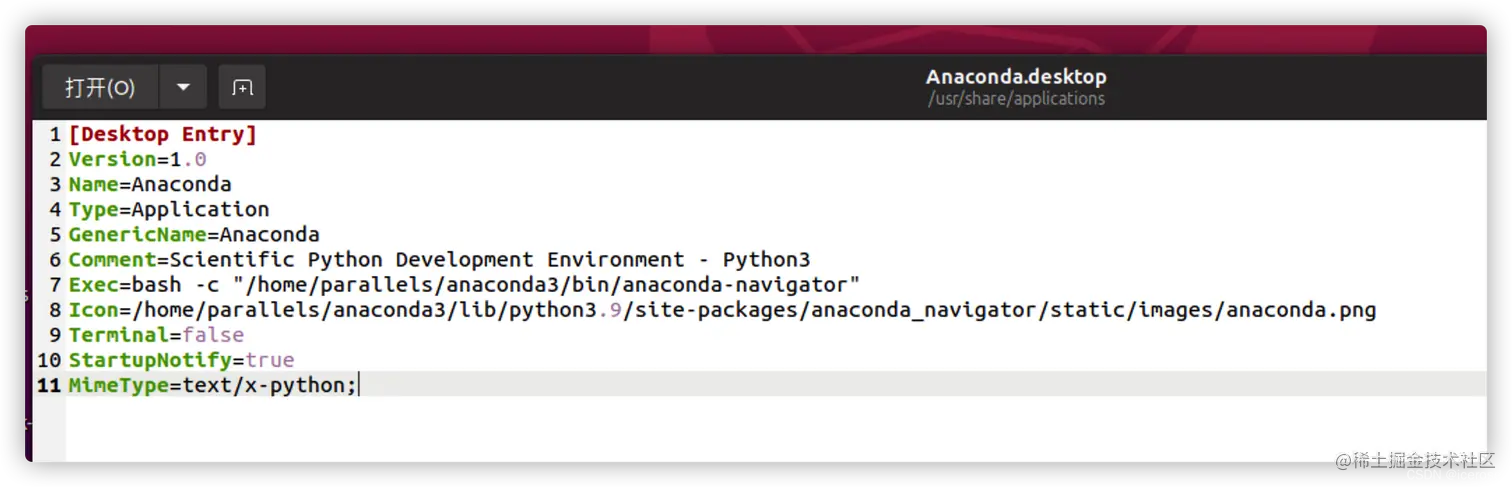This screenshot has width=1512, height=487.
Task: Click the 打开(O) open button
Action: (99, 88)
